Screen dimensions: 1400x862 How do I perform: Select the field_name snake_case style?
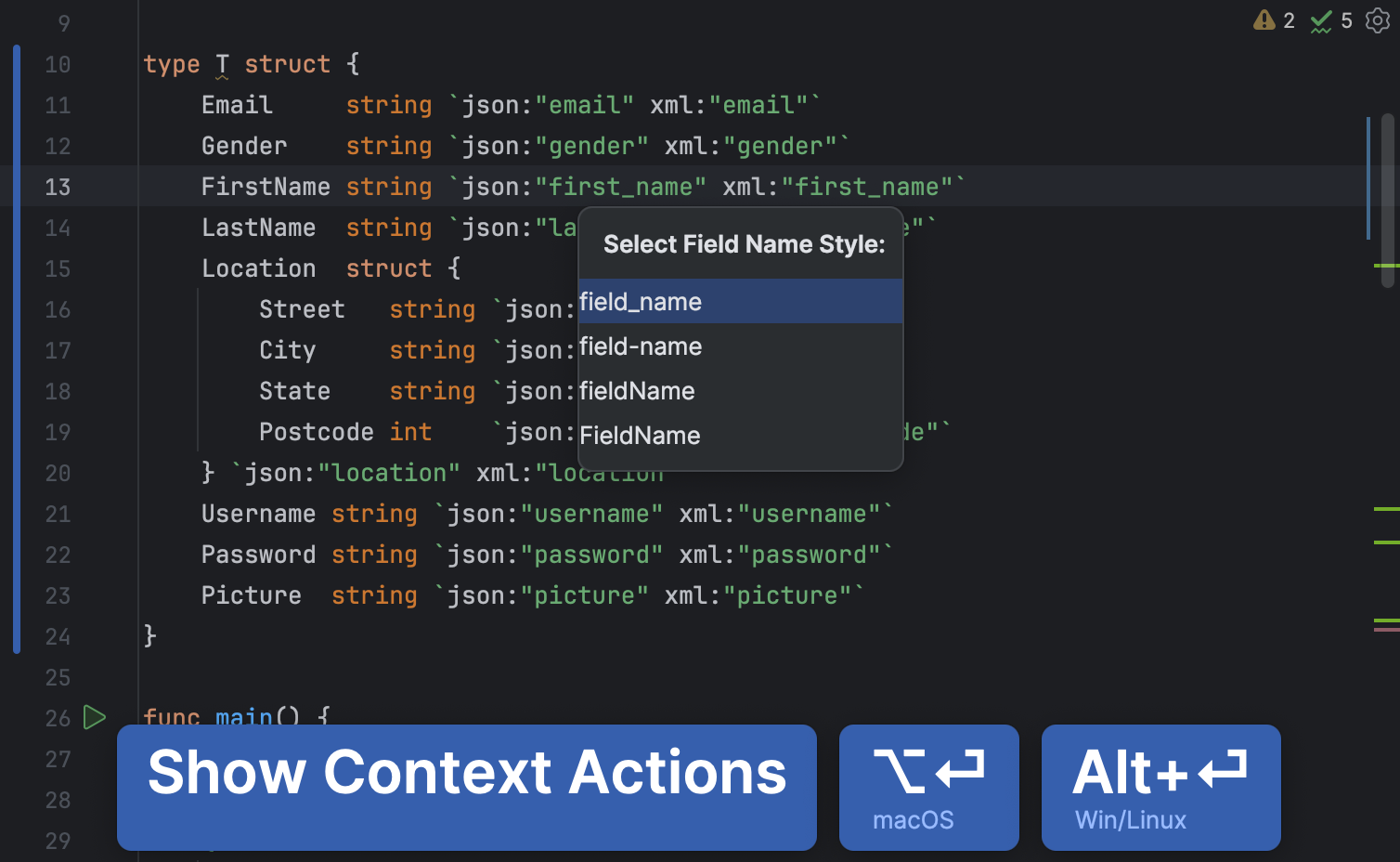coord(641,301)
